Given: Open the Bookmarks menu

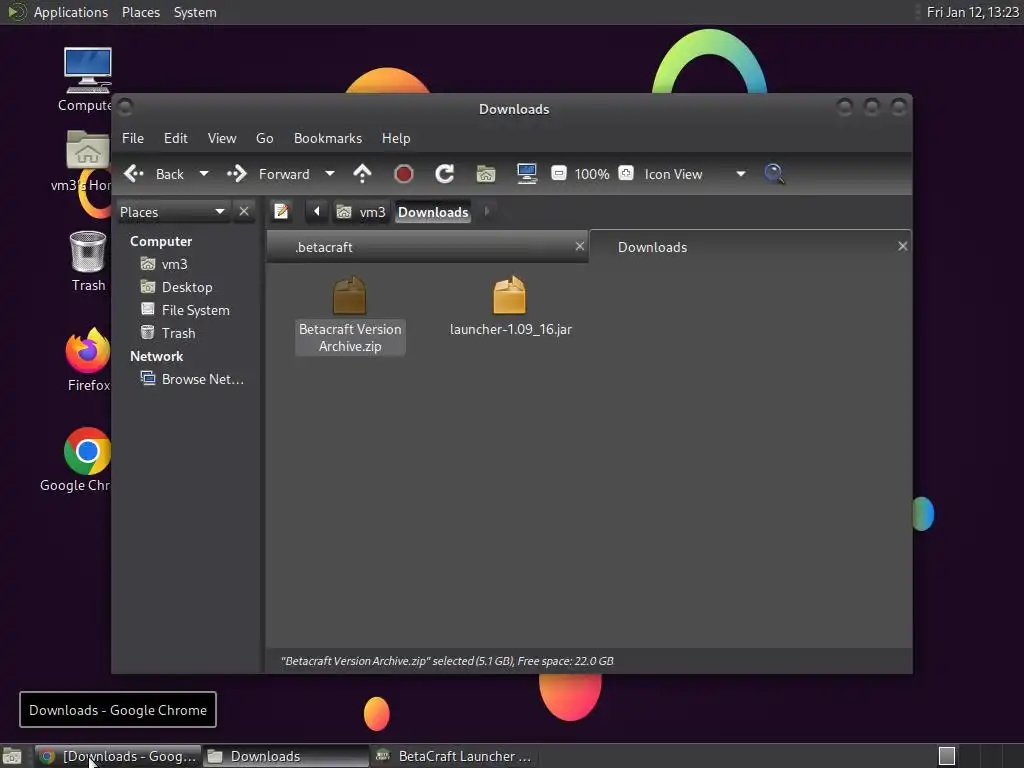Looking at the screenshot, I should tap(328, 138).
